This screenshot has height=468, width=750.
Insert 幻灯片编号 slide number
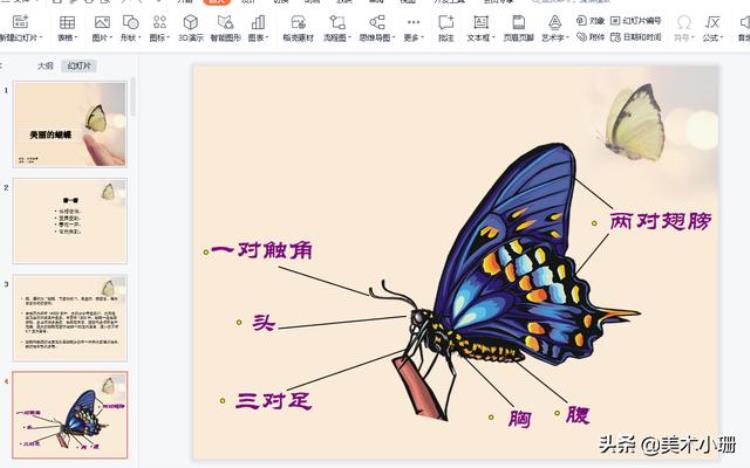pos(635,20)
